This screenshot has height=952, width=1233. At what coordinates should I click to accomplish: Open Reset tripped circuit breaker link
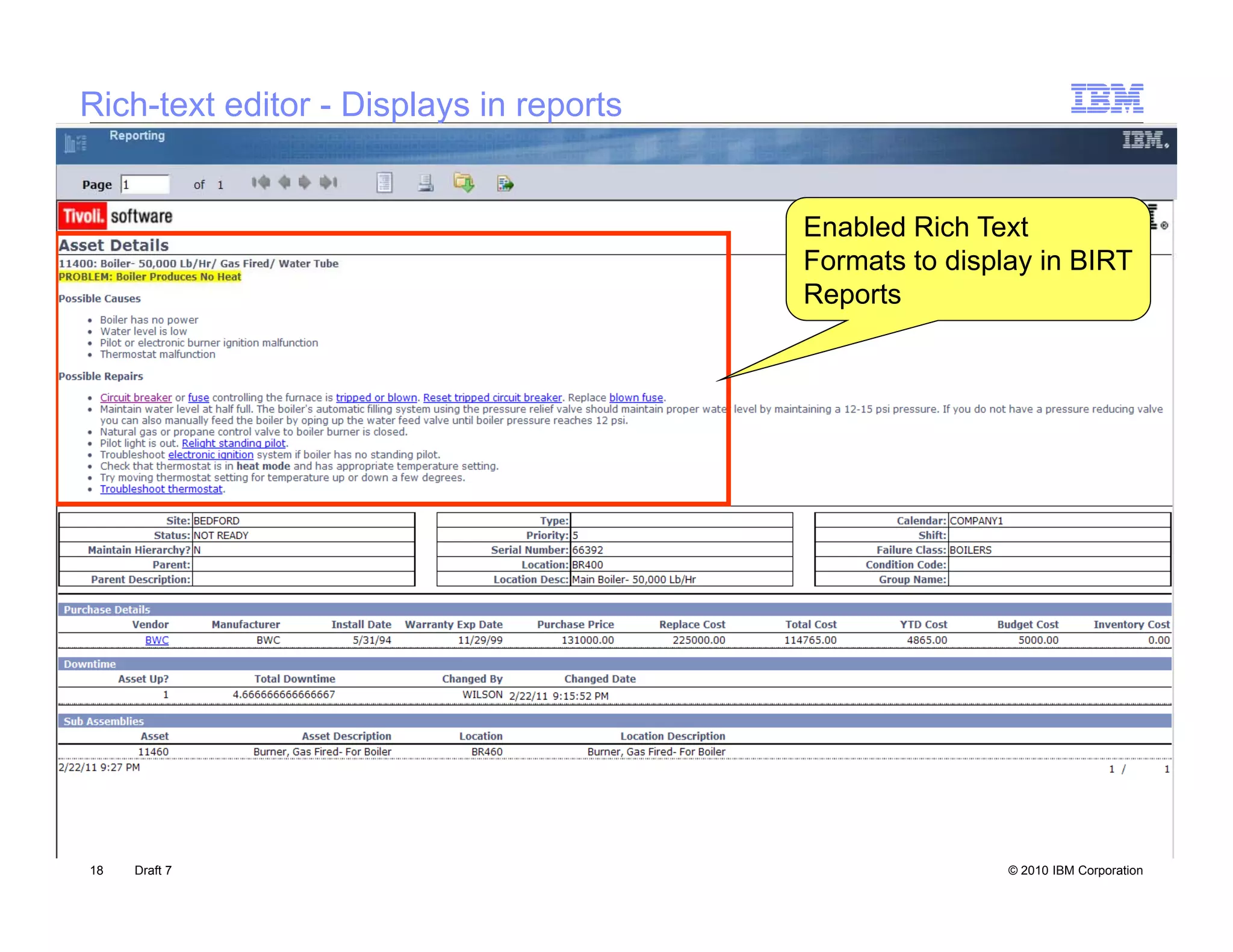(x=492, y=398)
